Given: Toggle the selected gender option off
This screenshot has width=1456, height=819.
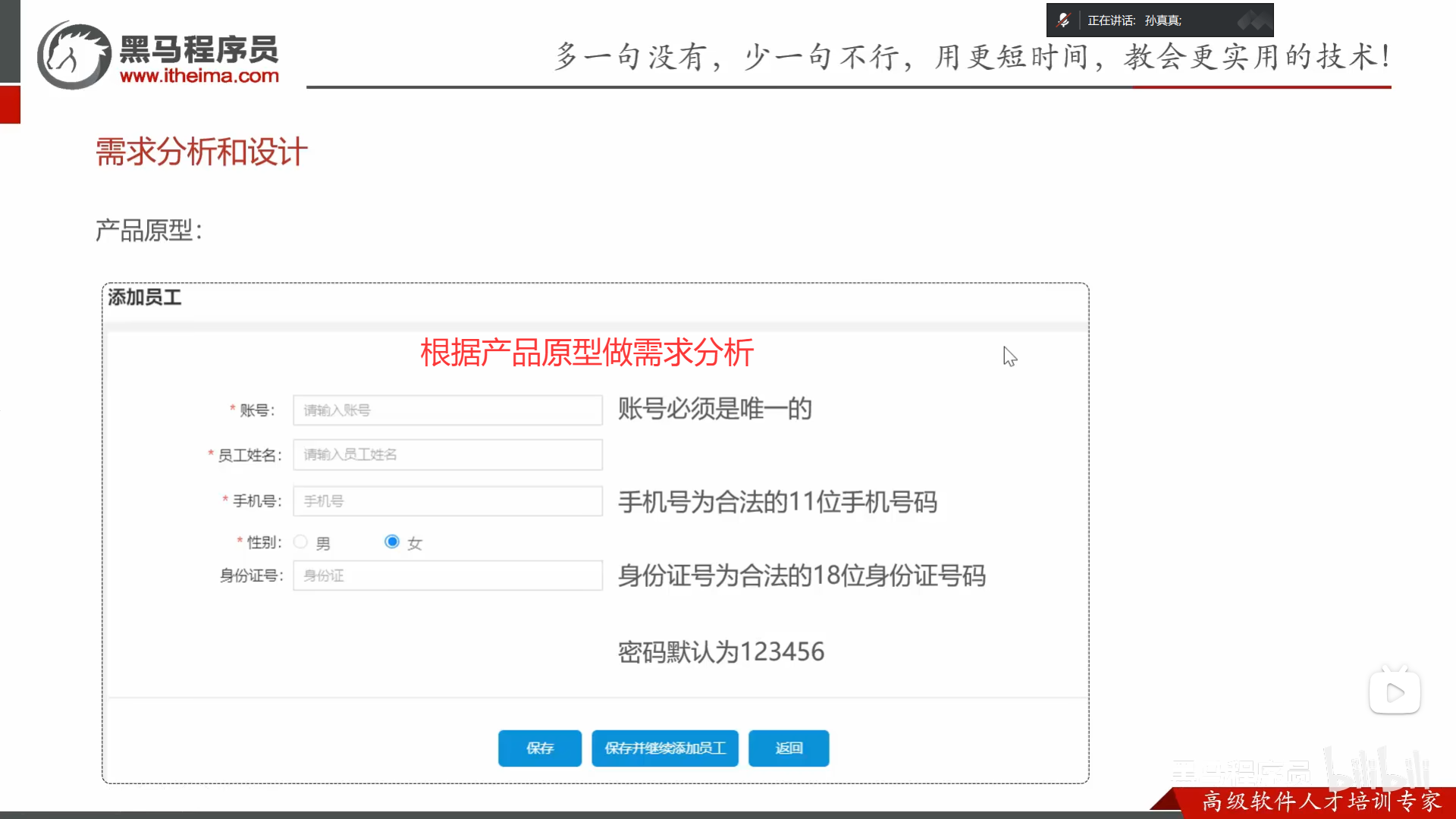Looking at the screenshot, I should click(392, 541).
